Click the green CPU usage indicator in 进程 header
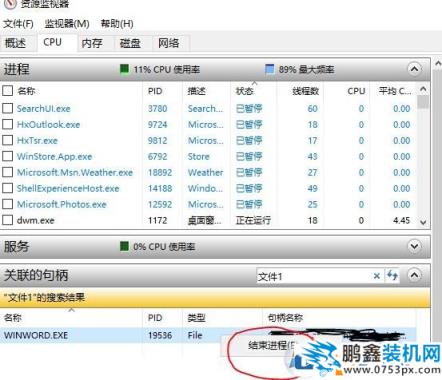 (124, 69)
